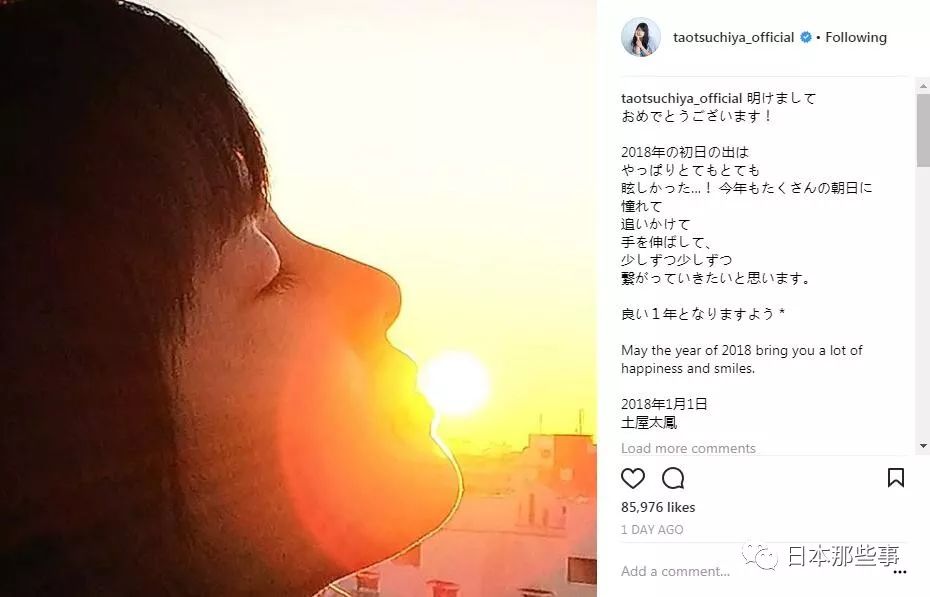Screen dimensions: 930x597
Task: Click the comment scrollbar down arrow
Action: [923, 446]
